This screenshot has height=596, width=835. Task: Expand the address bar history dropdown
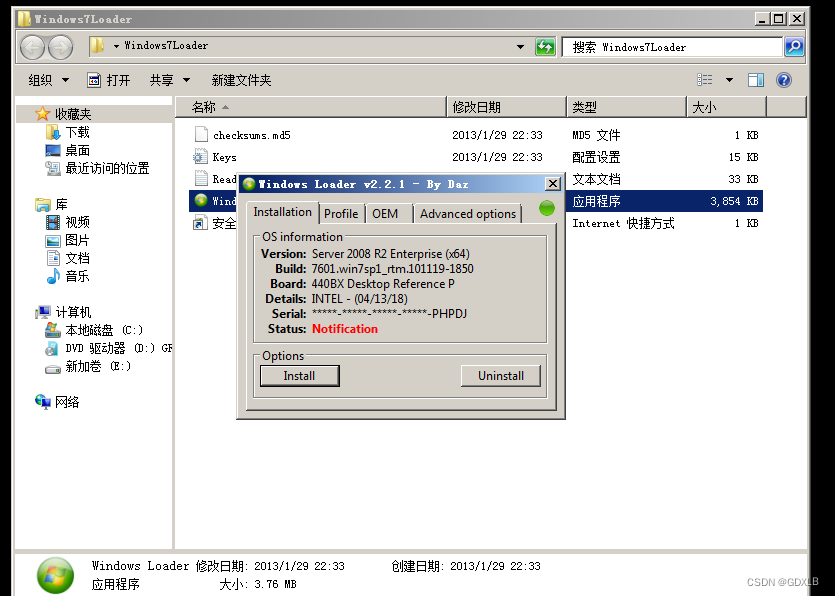520,47
